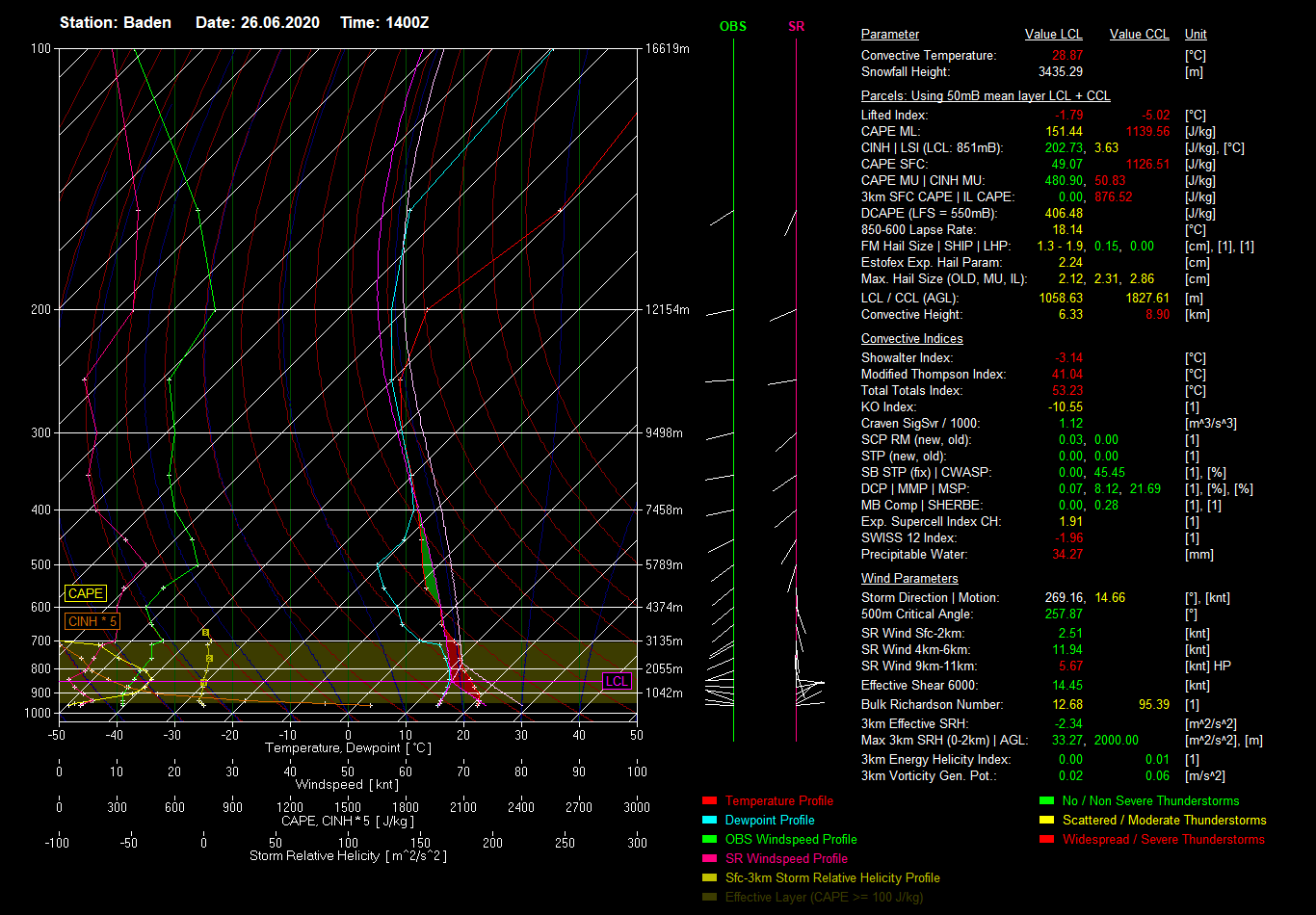Click the green OBS Windspeed Profile swatch
The width and height of the screenshot is (1316, 915).
coord(709,839)
